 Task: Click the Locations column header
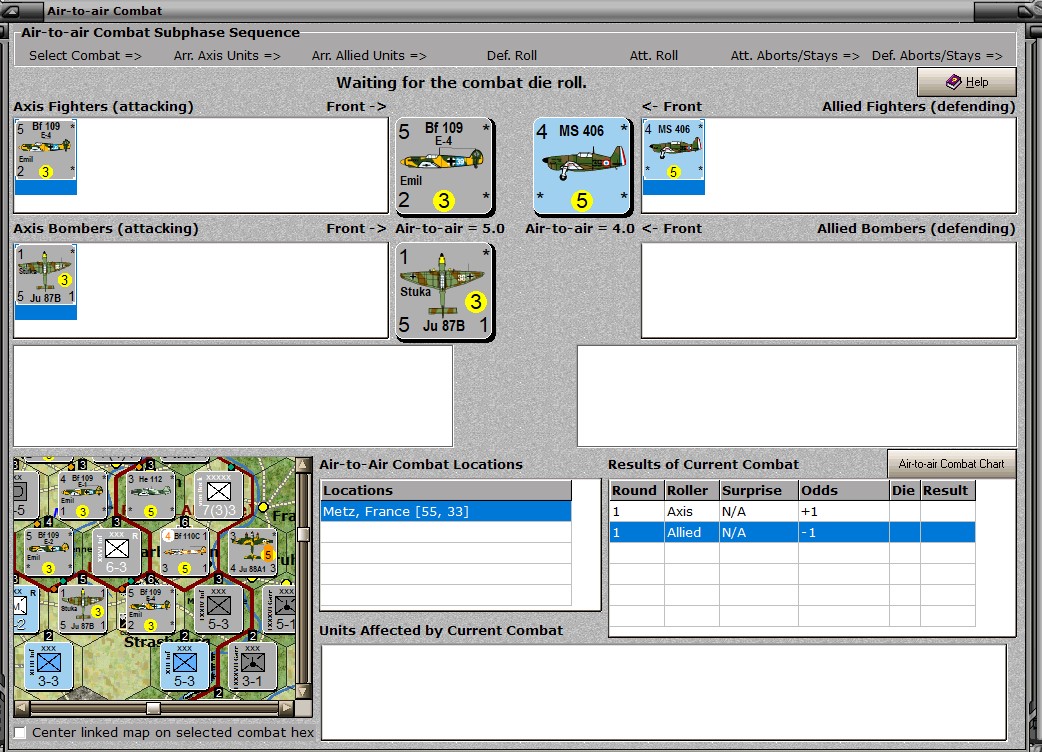[445, 490]
